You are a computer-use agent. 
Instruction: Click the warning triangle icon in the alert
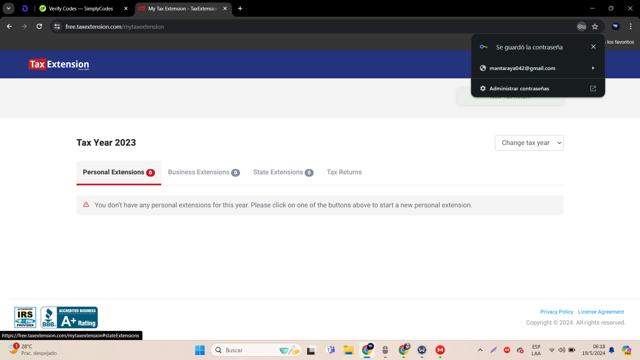point(86,204)
